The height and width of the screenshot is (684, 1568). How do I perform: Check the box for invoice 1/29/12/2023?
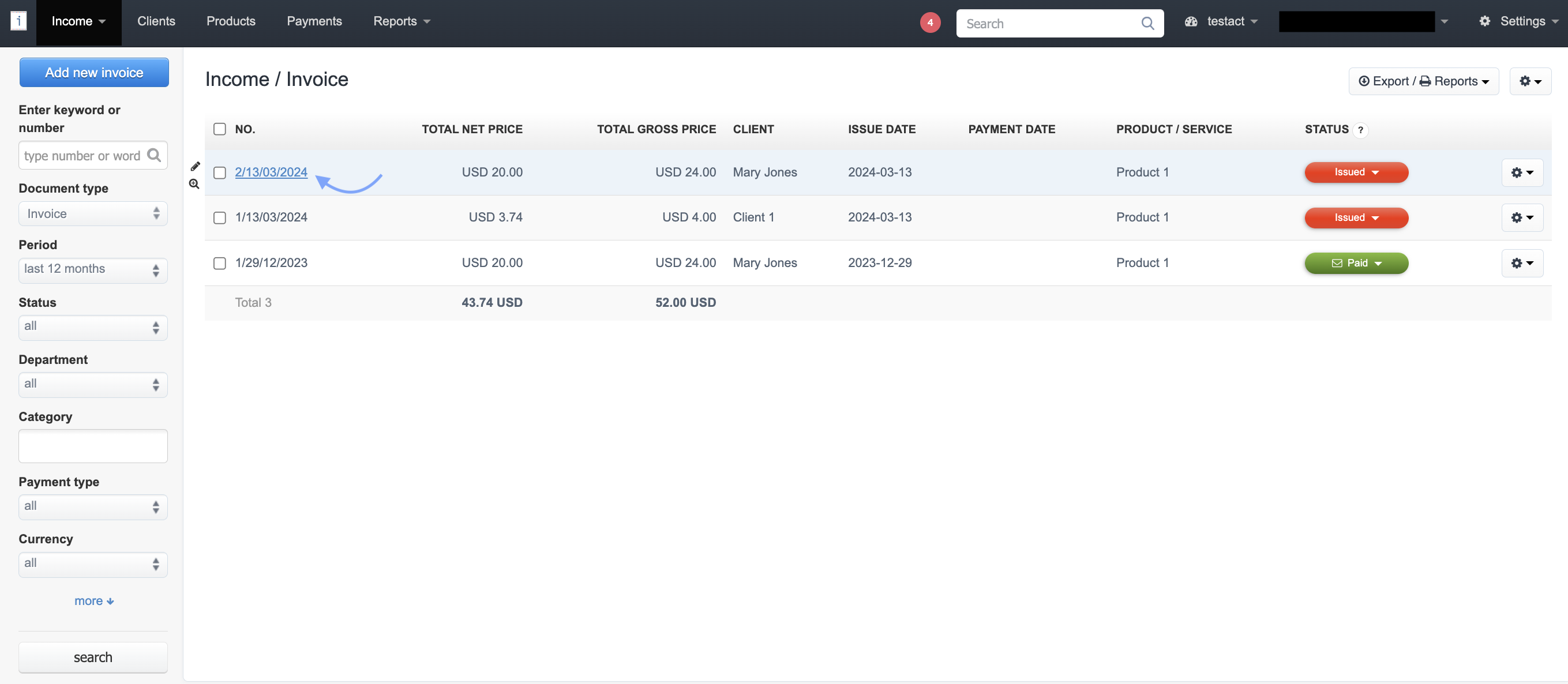coord(220,264)
